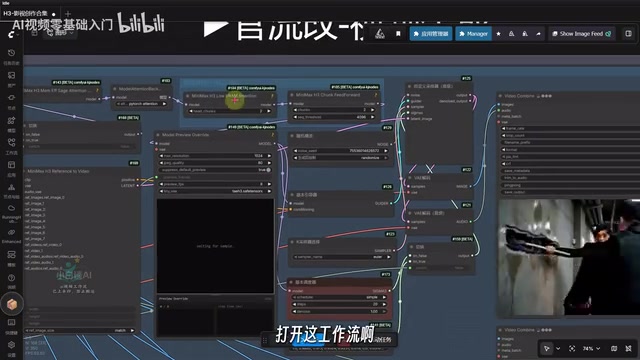This screenshot has width=640, height=360.
Task: Open the workflows sidebar icon
Action: [11, 142]
